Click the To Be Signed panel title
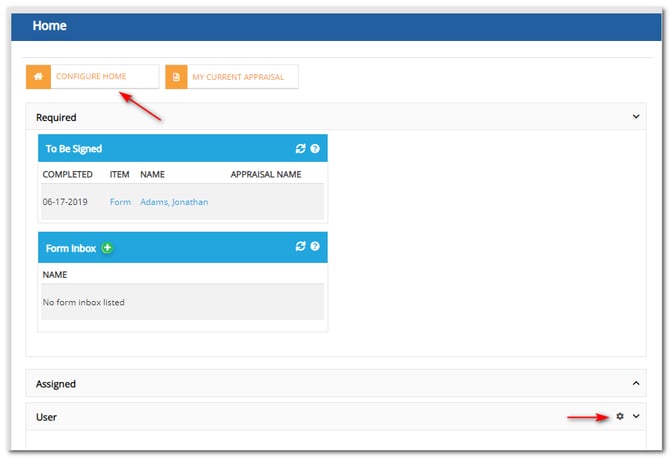This screenshot has height=458, width=670. tap(74, 149)
